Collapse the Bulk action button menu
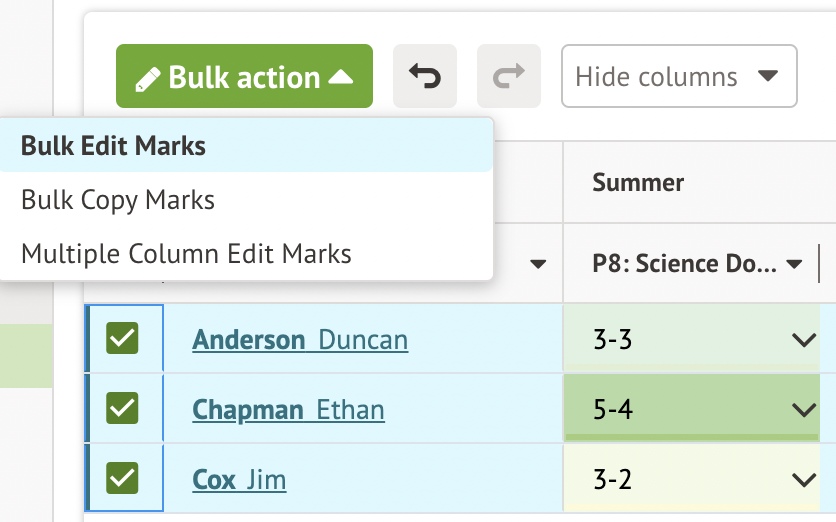The image size is (836, 522). tap(244, 77)
